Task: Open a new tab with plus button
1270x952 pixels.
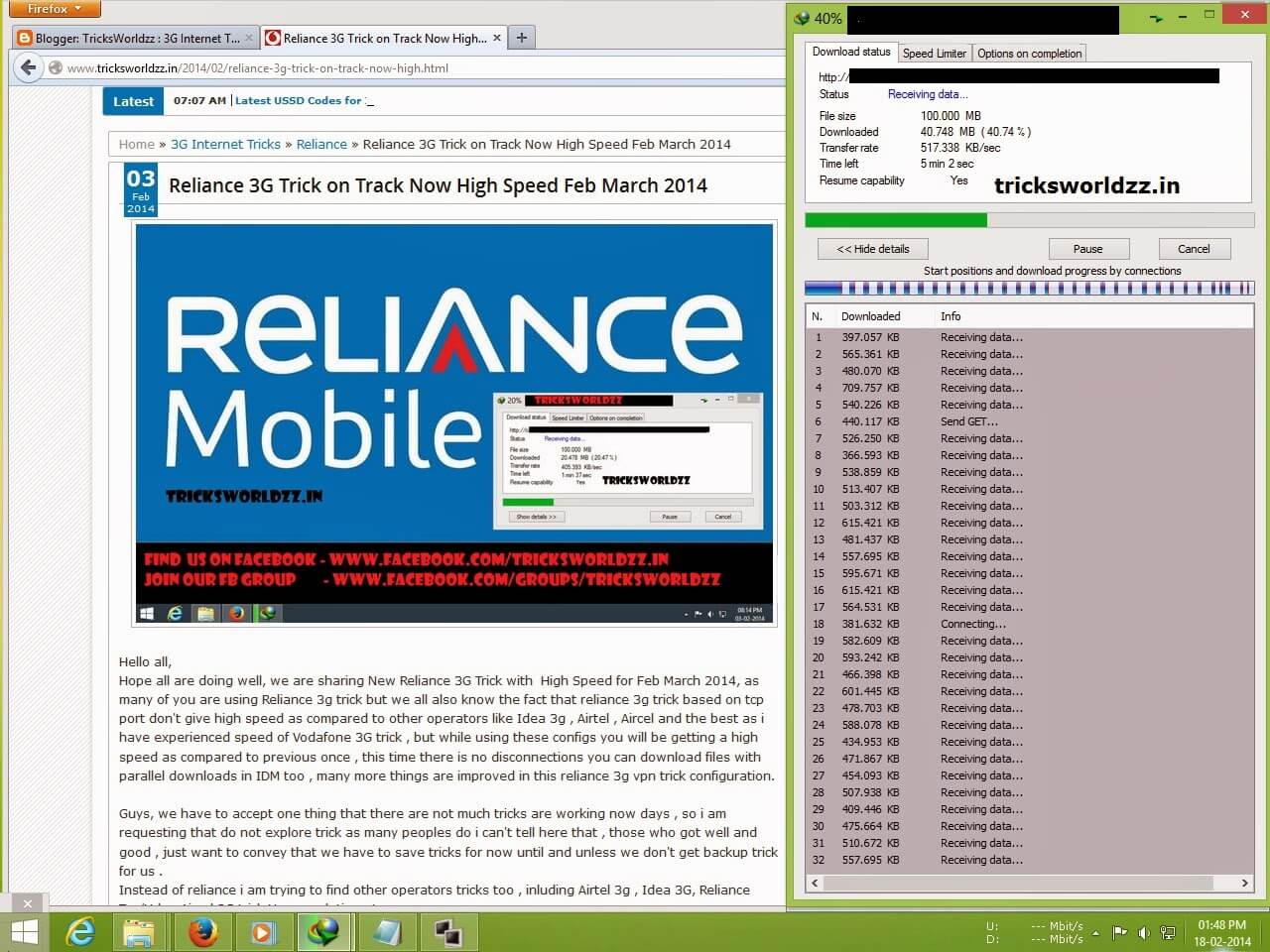Action: (522, 39)
